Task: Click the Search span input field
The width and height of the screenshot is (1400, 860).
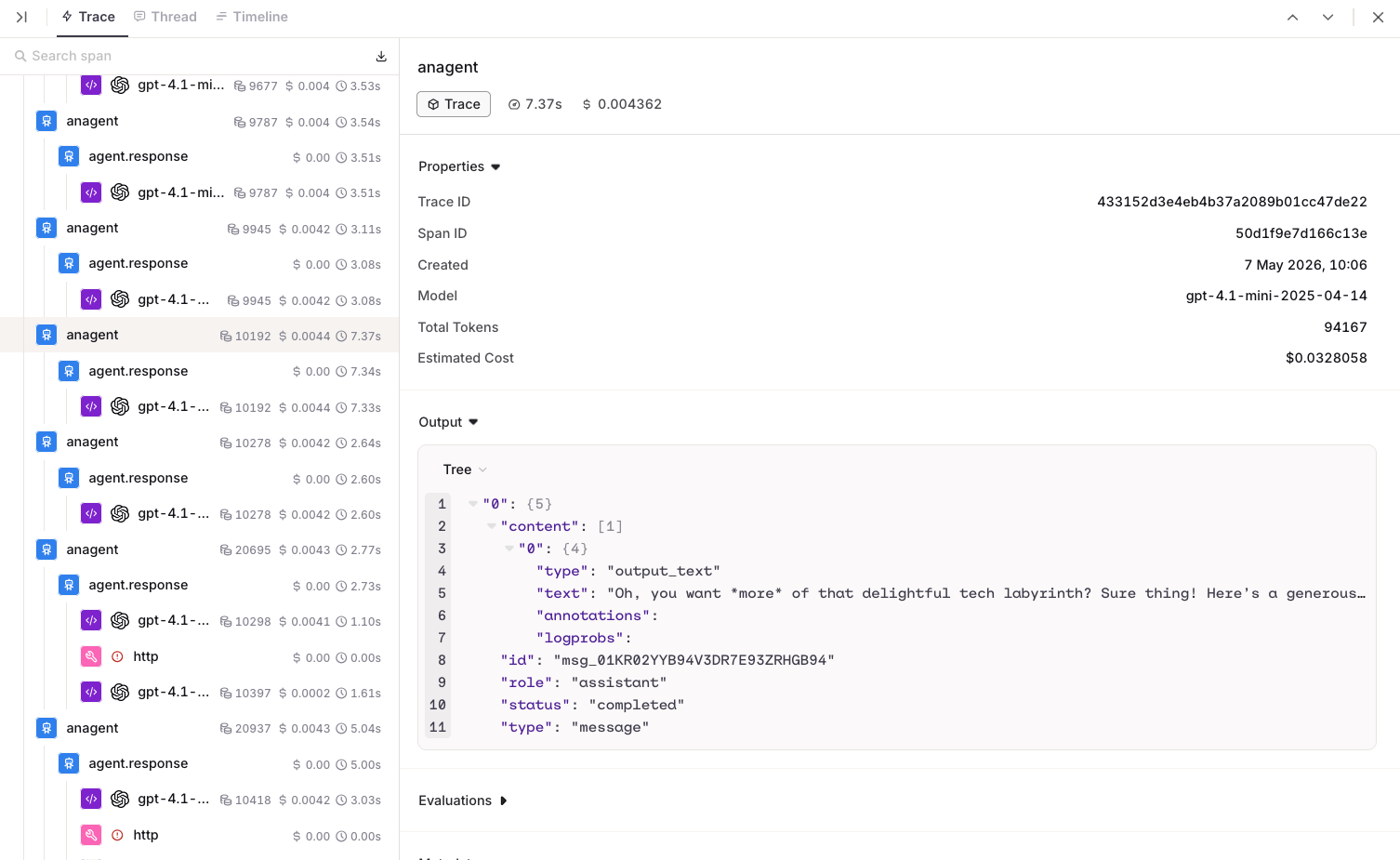Action: tap(191, 56)
